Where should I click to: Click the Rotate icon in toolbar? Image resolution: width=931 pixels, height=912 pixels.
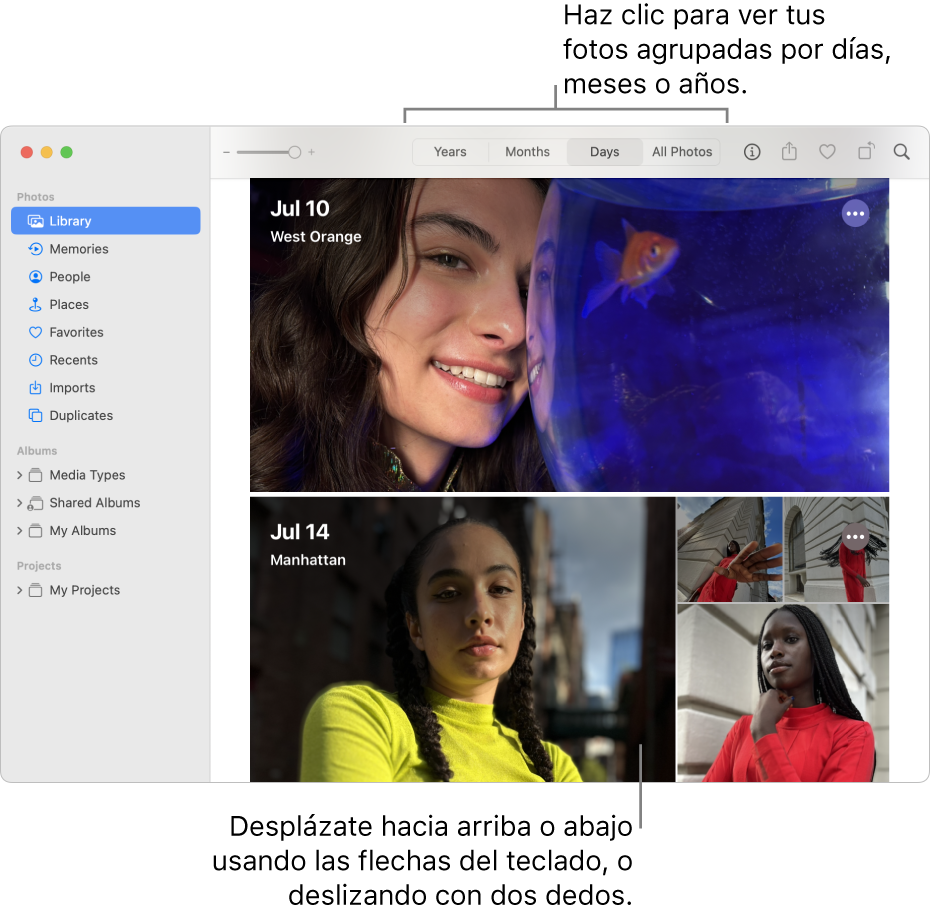coord(865,152)
